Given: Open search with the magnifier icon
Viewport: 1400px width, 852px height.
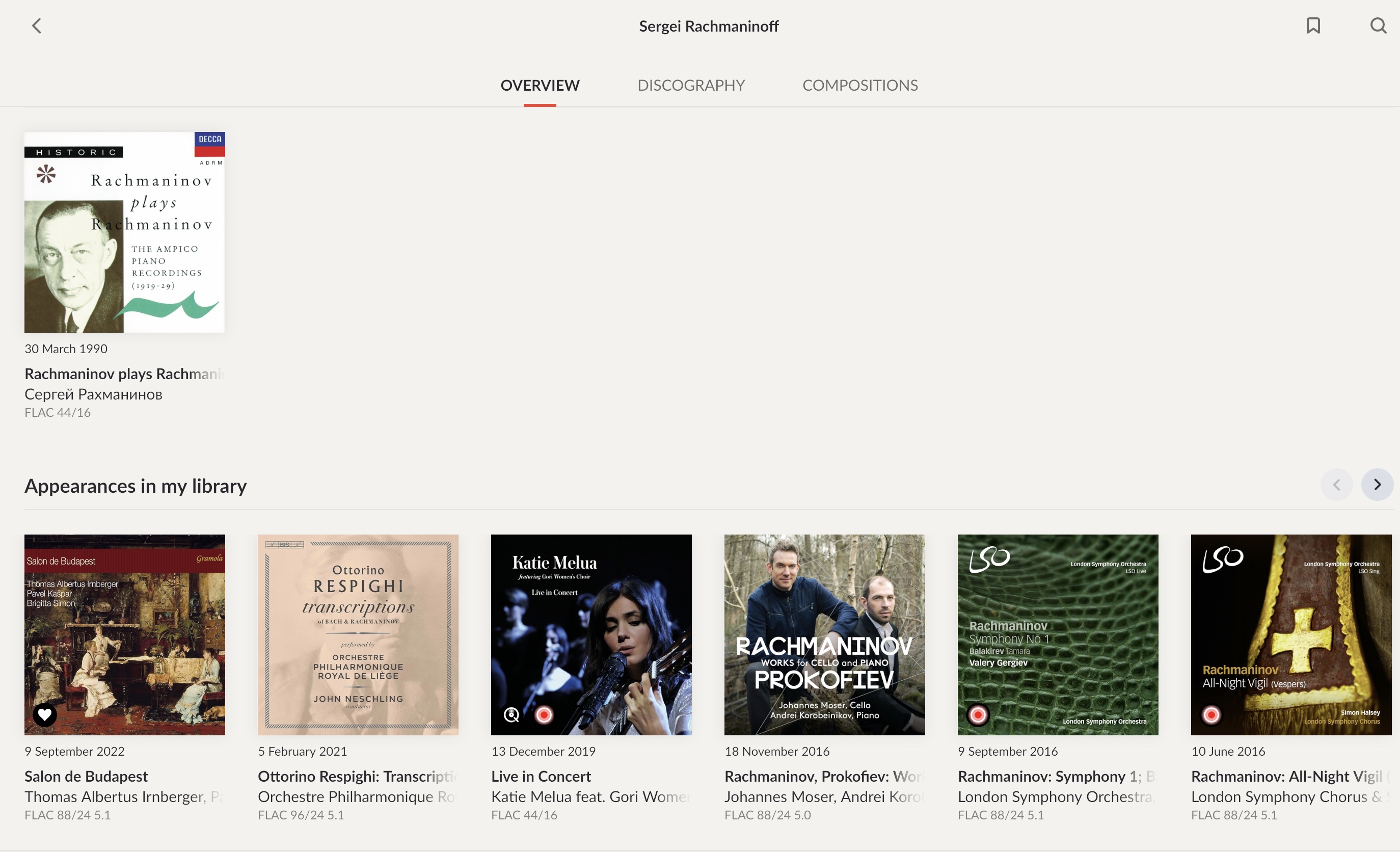Looking at the screenshot, I should pyautogui.click(x=1378, y=25).
